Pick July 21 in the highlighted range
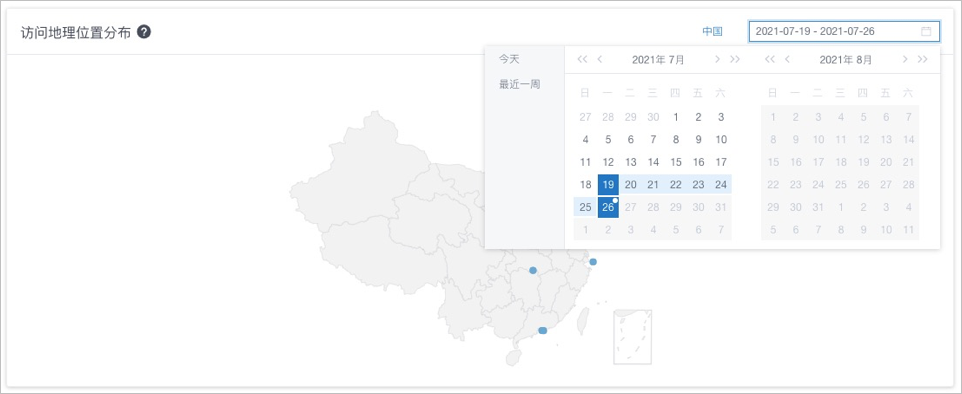The height and width of the screenshot is (394, 962). (653, 185)
